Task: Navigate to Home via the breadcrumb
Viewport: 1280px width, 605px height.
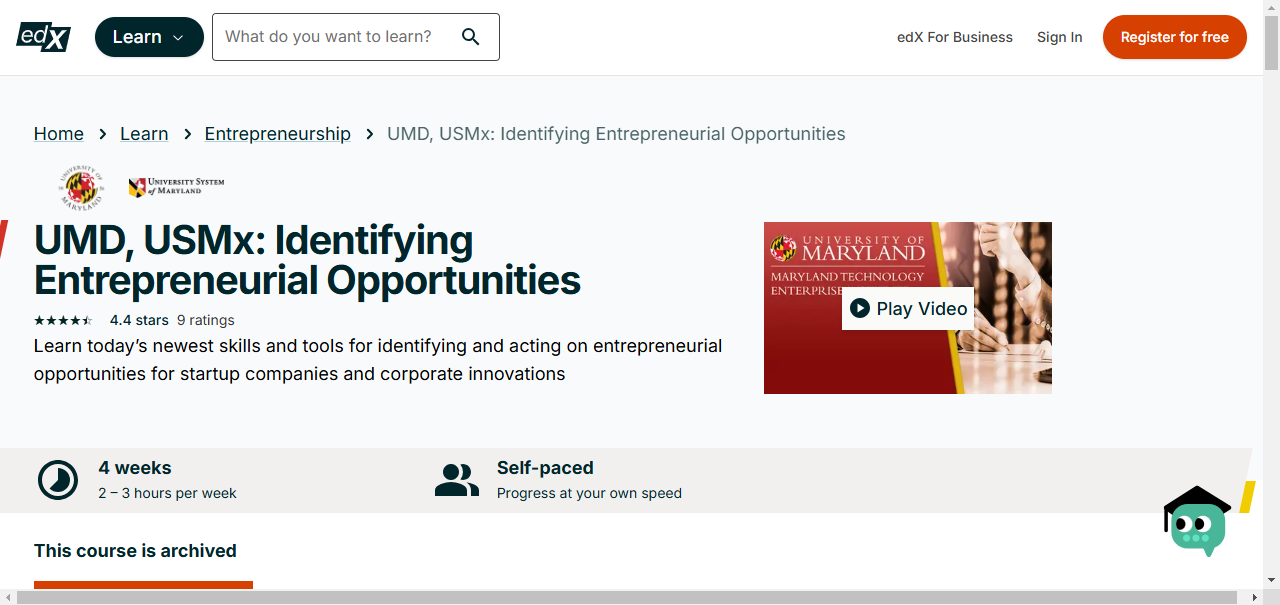Action: pyautogui.click(x=58, y=133)
